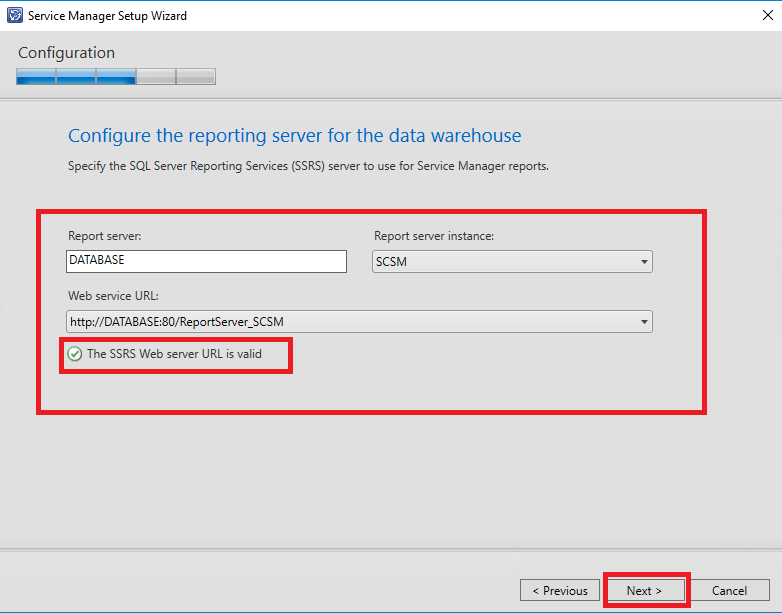
Task: Click the 'Report server instance:' label
Action: point(434,237)
